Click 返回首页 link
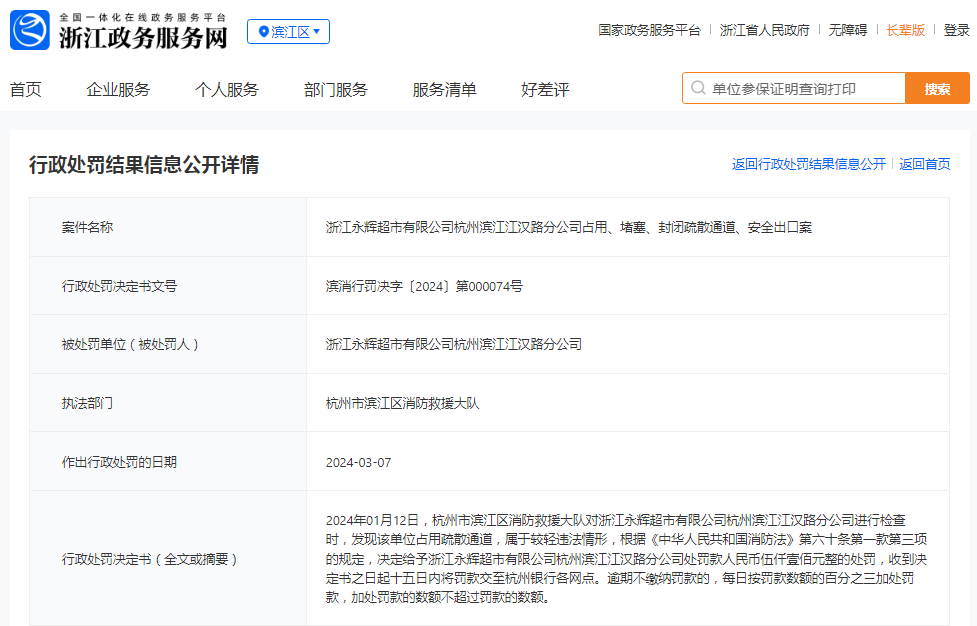This screenshot has width=977, height=626. coord(925,164)
